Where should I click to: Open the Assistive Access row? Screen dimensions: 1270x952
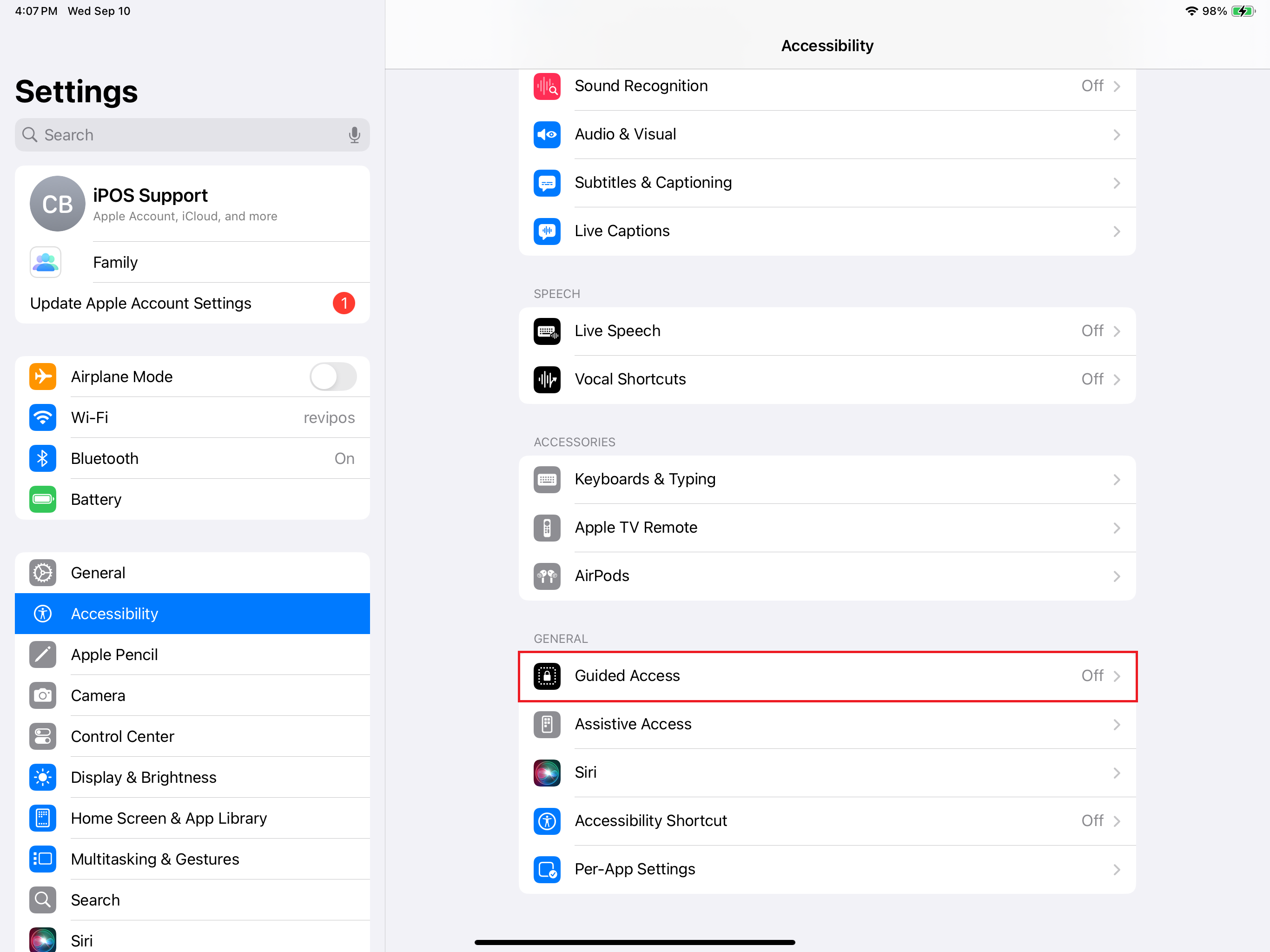click(x=827, y=724)
